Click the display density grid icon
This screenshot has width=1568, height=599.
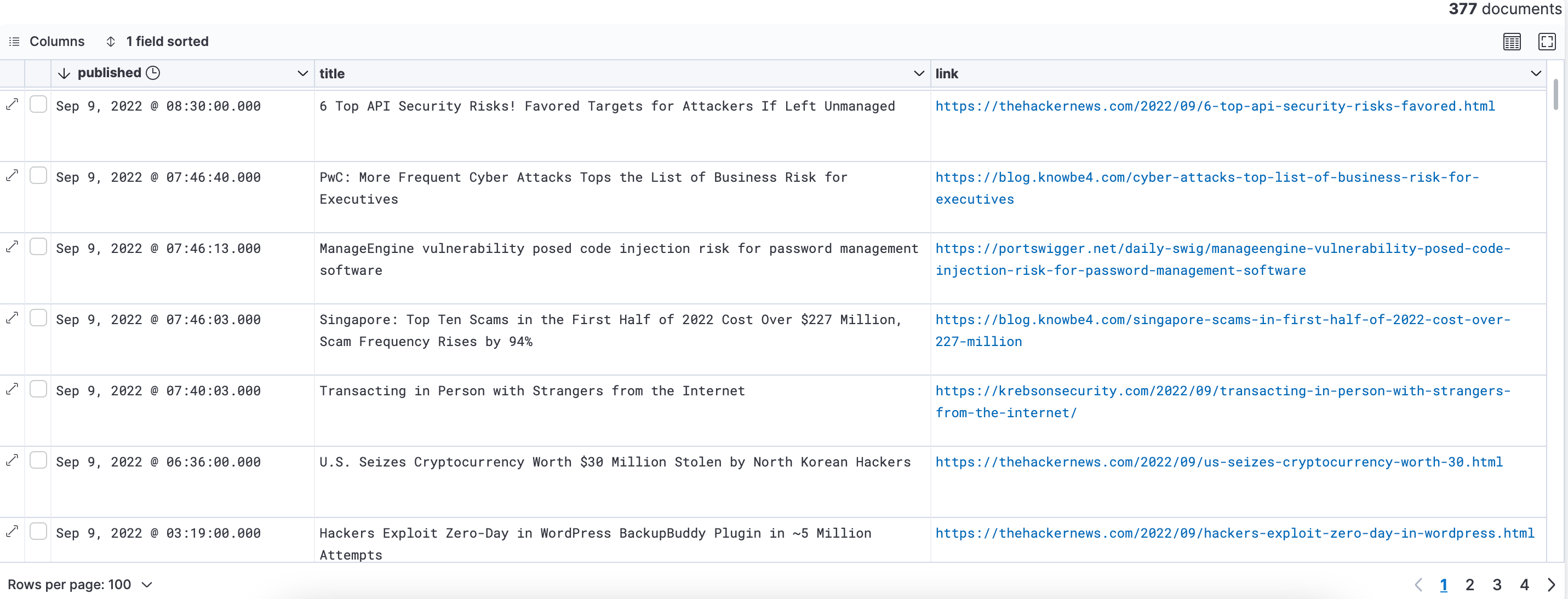(1512, 42)
